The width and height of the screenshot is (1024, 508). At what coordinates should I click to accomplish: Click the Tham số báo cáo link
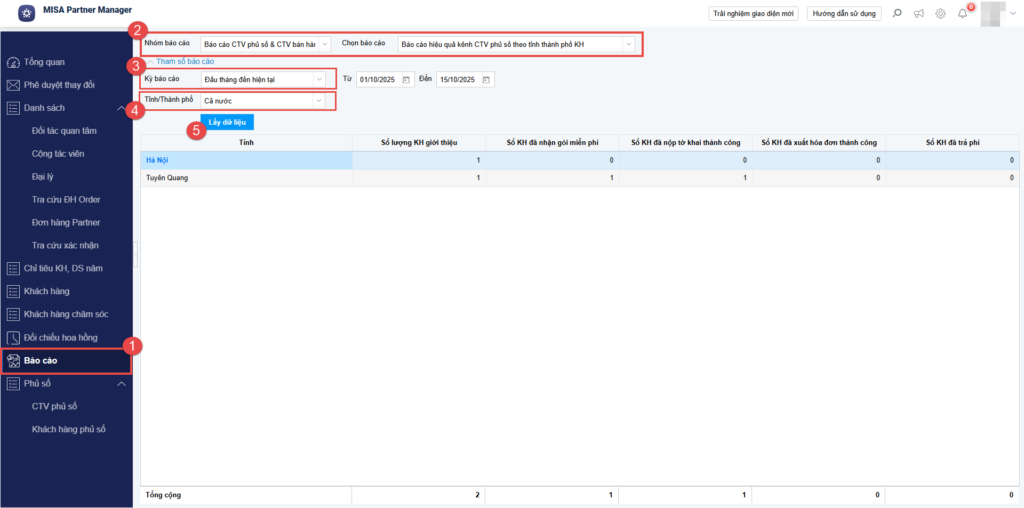coord(185,61)
